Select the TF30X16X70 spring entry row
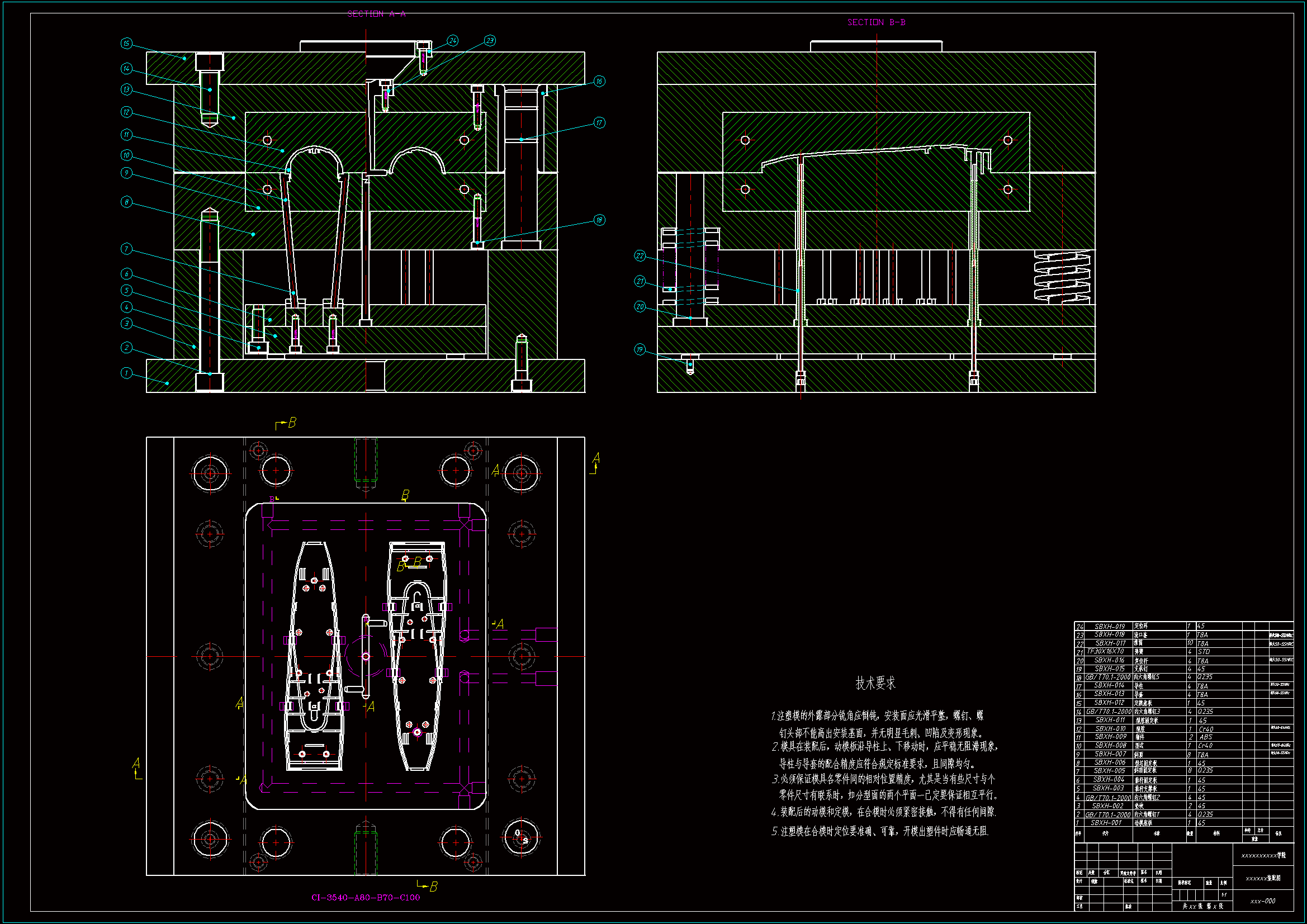Viewport: 1307px width, 924px height. [1106, 651]
